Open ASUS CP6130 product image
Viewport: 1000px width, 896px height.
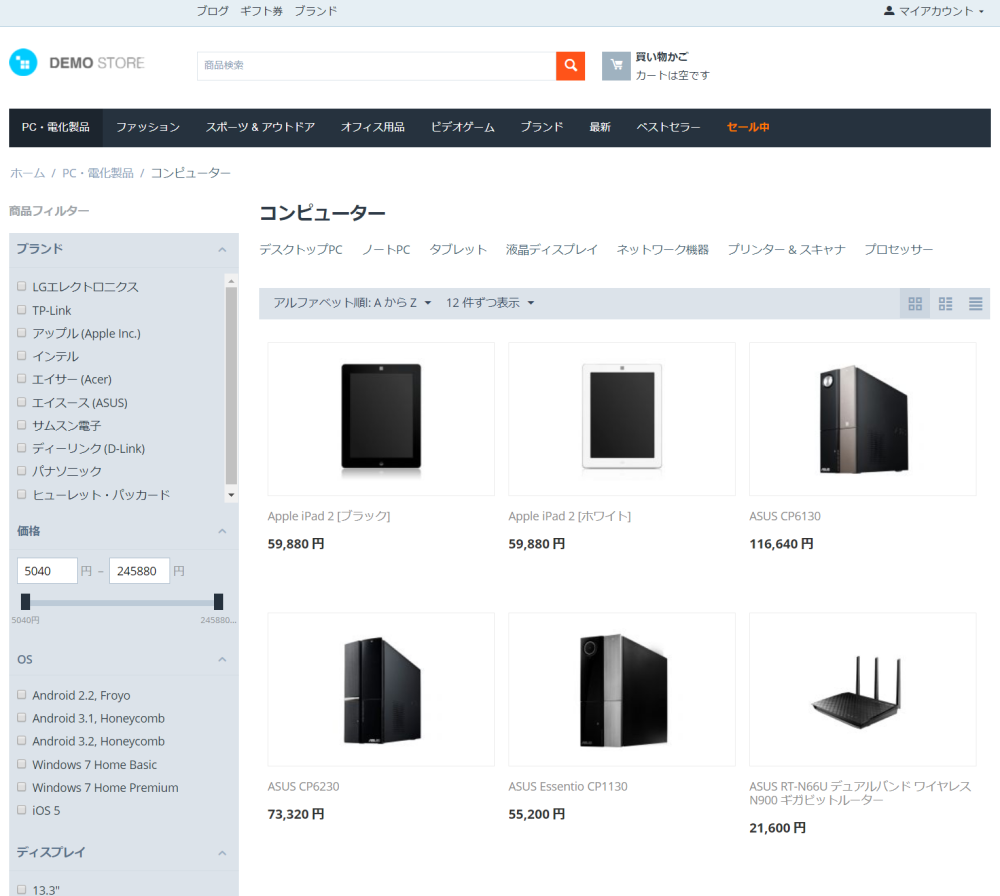(862, 419)
